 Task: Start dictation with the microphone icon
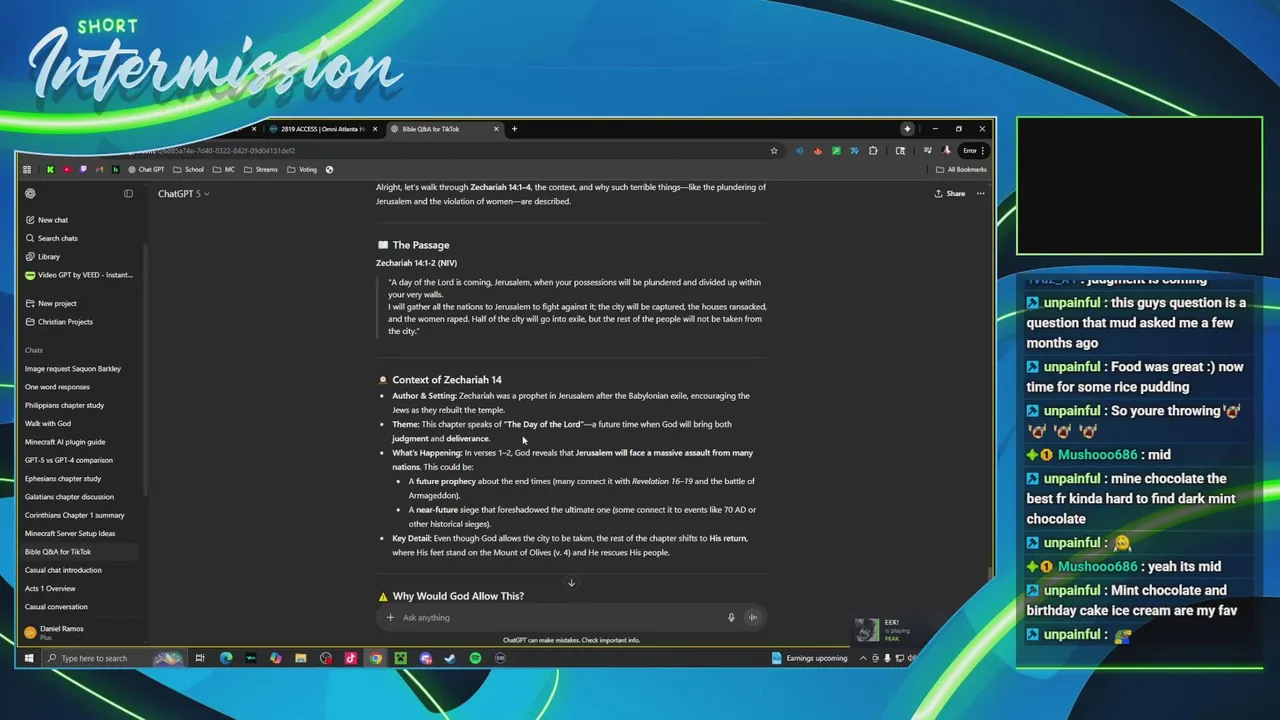[x=731, y=618]
